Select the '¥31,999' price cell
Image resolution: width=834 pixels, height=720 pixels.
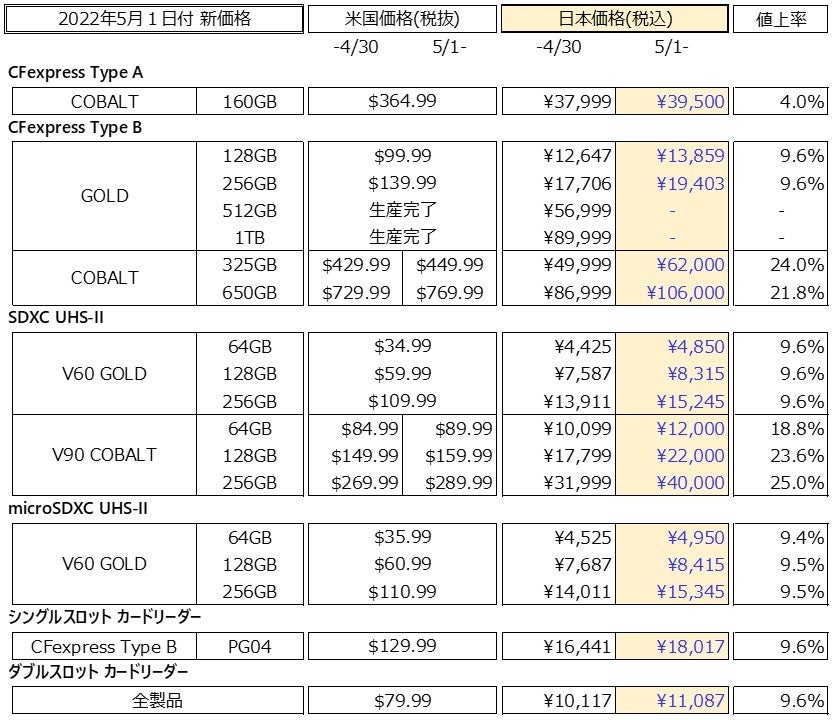tap(577, 483)
